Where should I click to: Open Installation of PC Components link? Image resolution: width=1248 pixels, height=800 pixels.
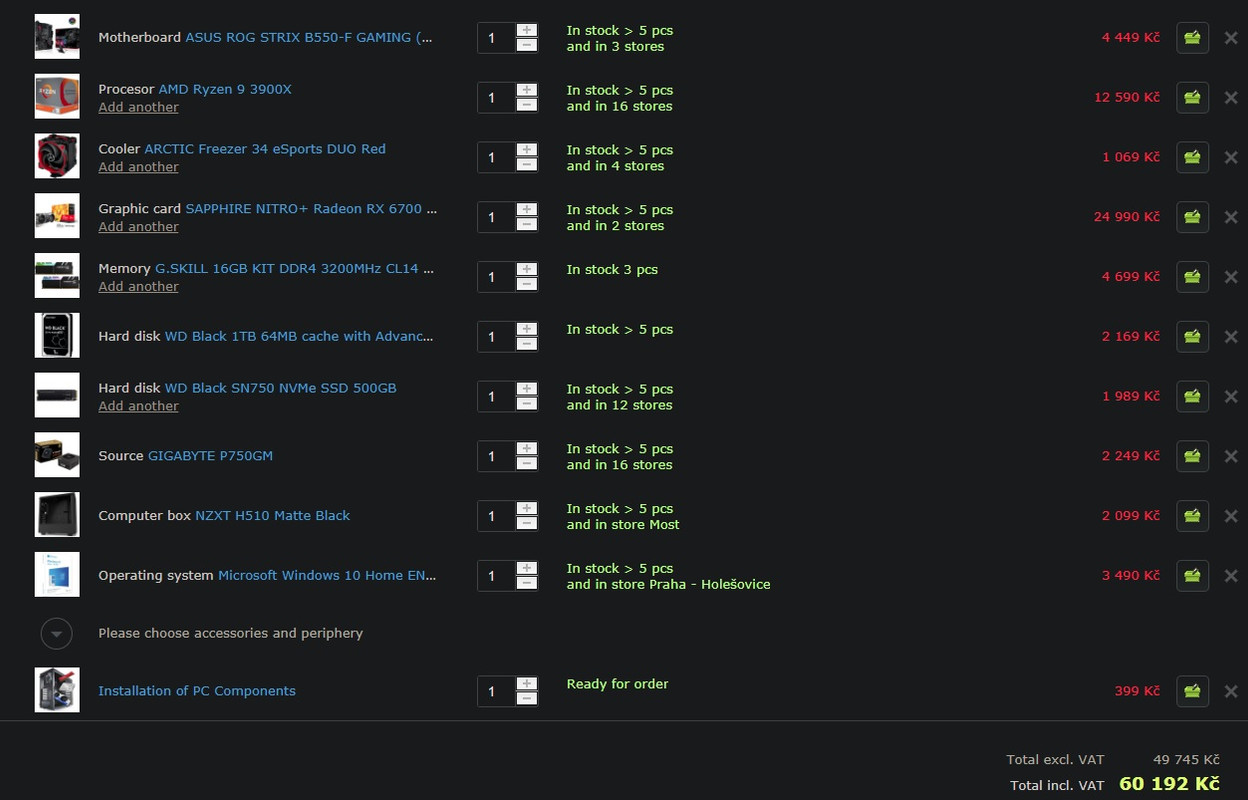(197, 691)
